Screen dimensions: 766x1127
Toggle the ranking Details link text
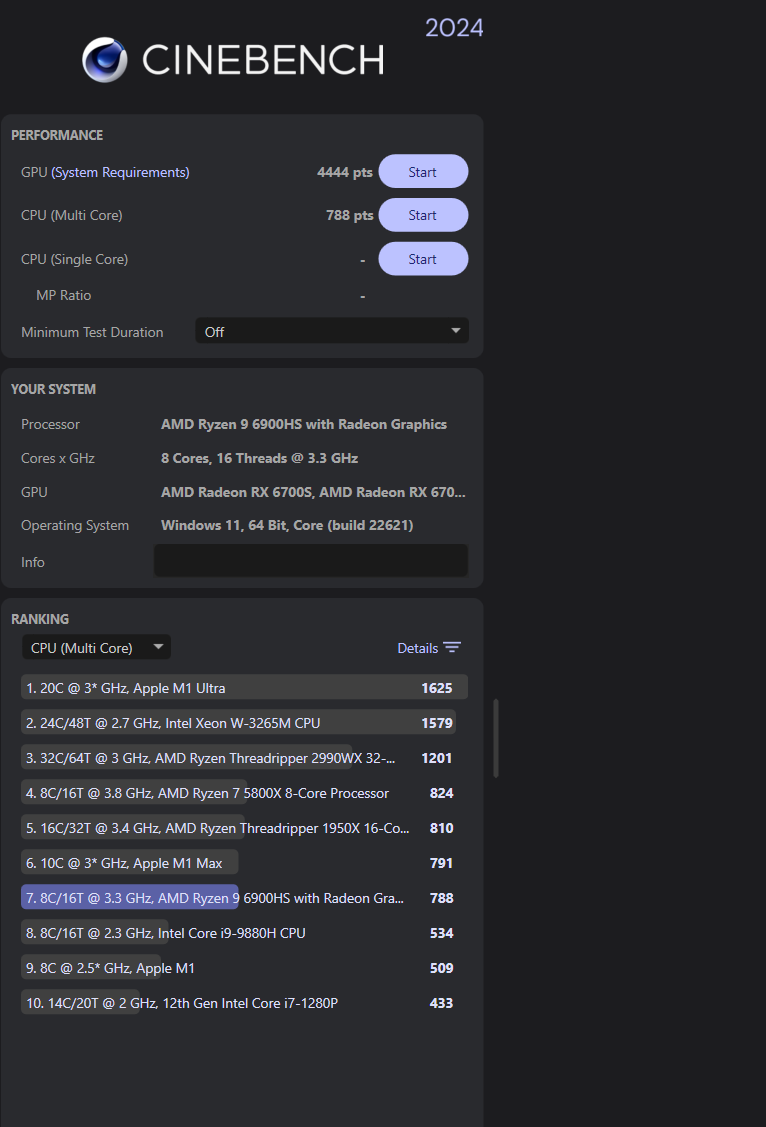coord(417,648)
